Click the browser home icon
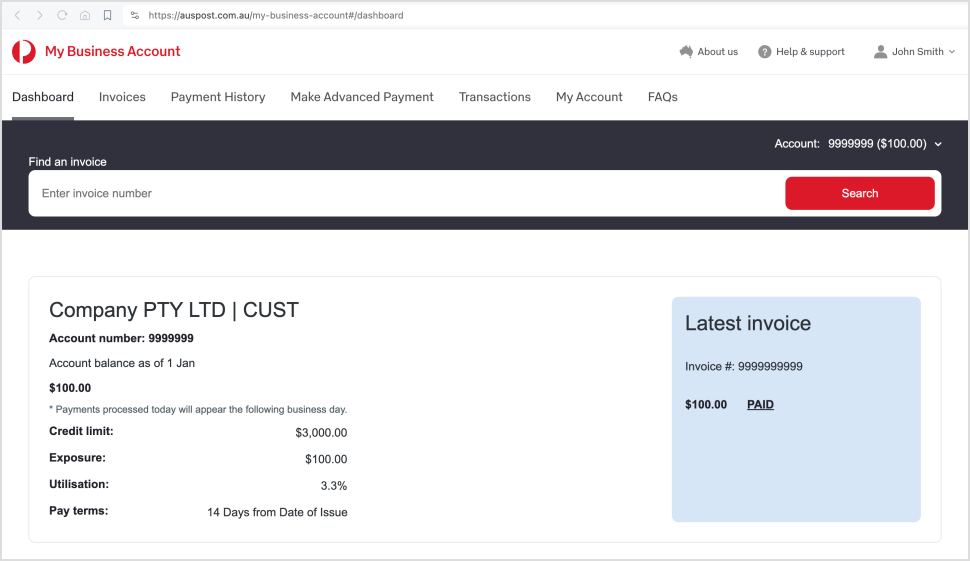 (85, 15)
